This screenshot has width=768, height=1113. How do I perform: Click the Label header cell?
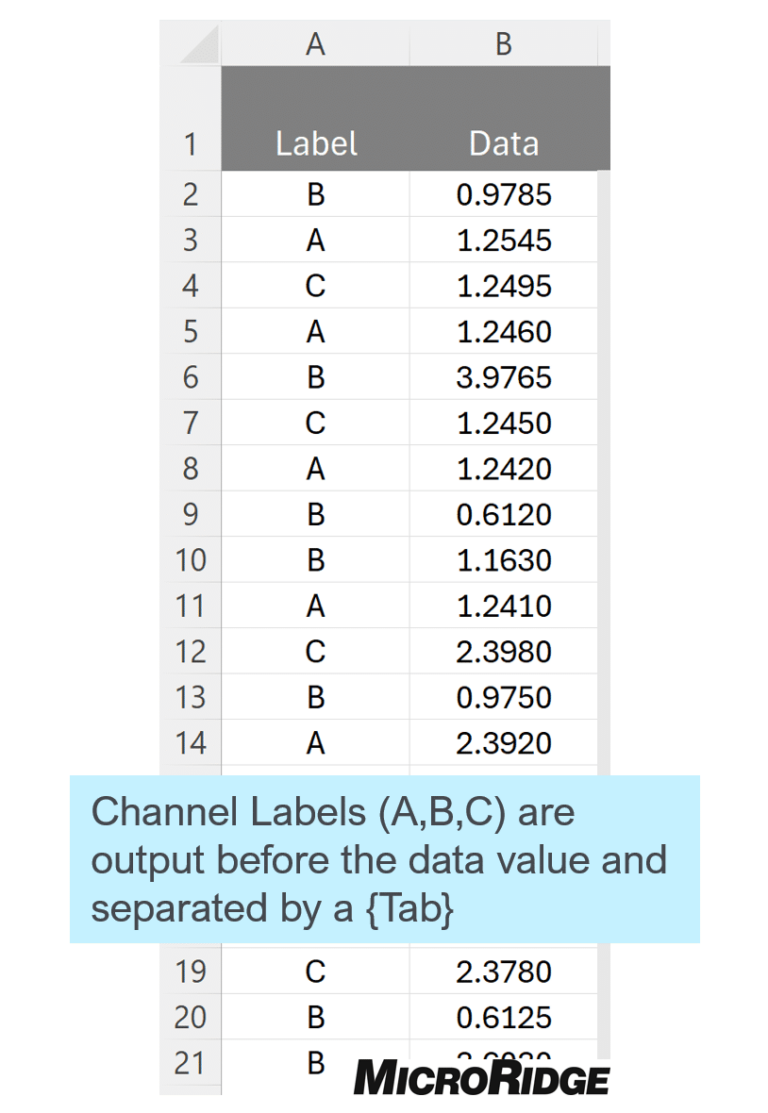tap(315, 119)
